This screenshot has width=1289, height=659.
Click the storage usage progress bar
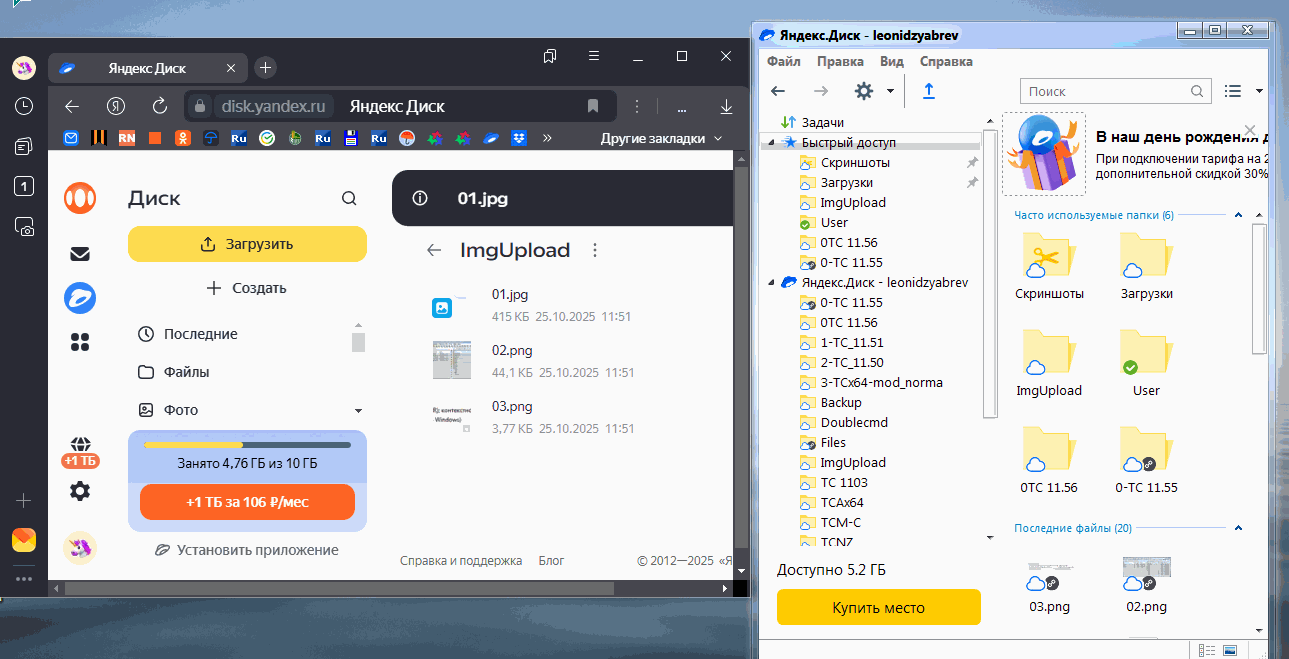[x=247, y=445]
